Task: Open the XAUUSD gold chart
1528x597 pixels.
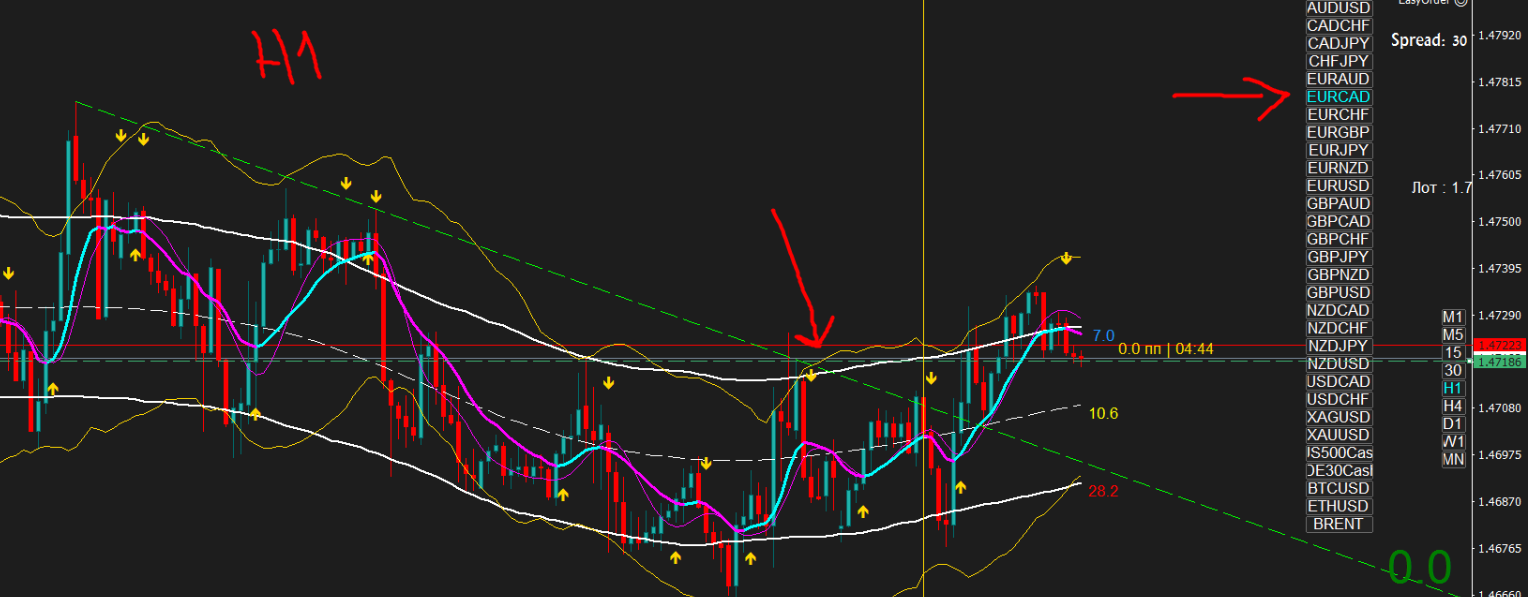Action: coord(1339,435)
